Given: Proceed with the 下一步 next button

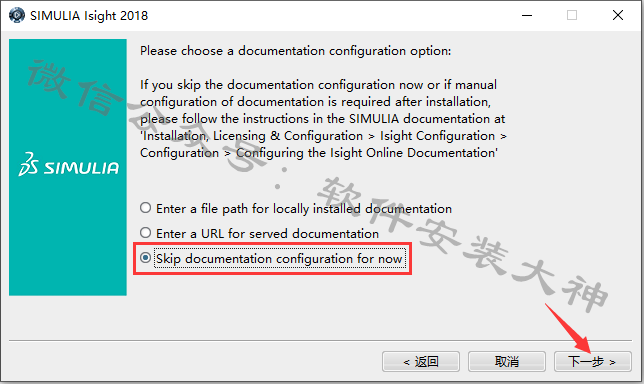Looking at the screenshot, I should pos(593,361).
